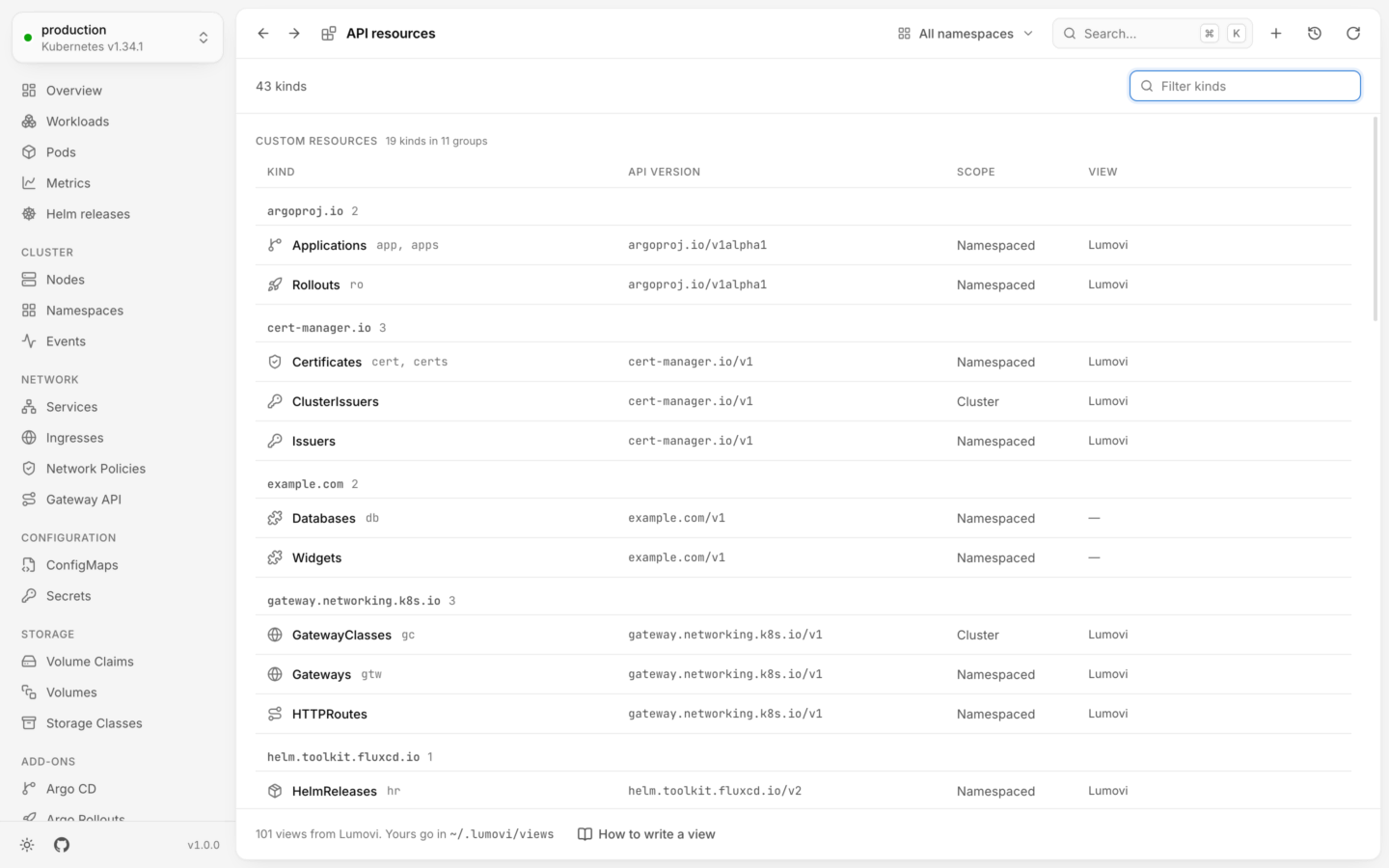The height and width of the screenshot is (868, 1389).
Task: Select Storage Classes in the sidebar
Action: [118, 723]
